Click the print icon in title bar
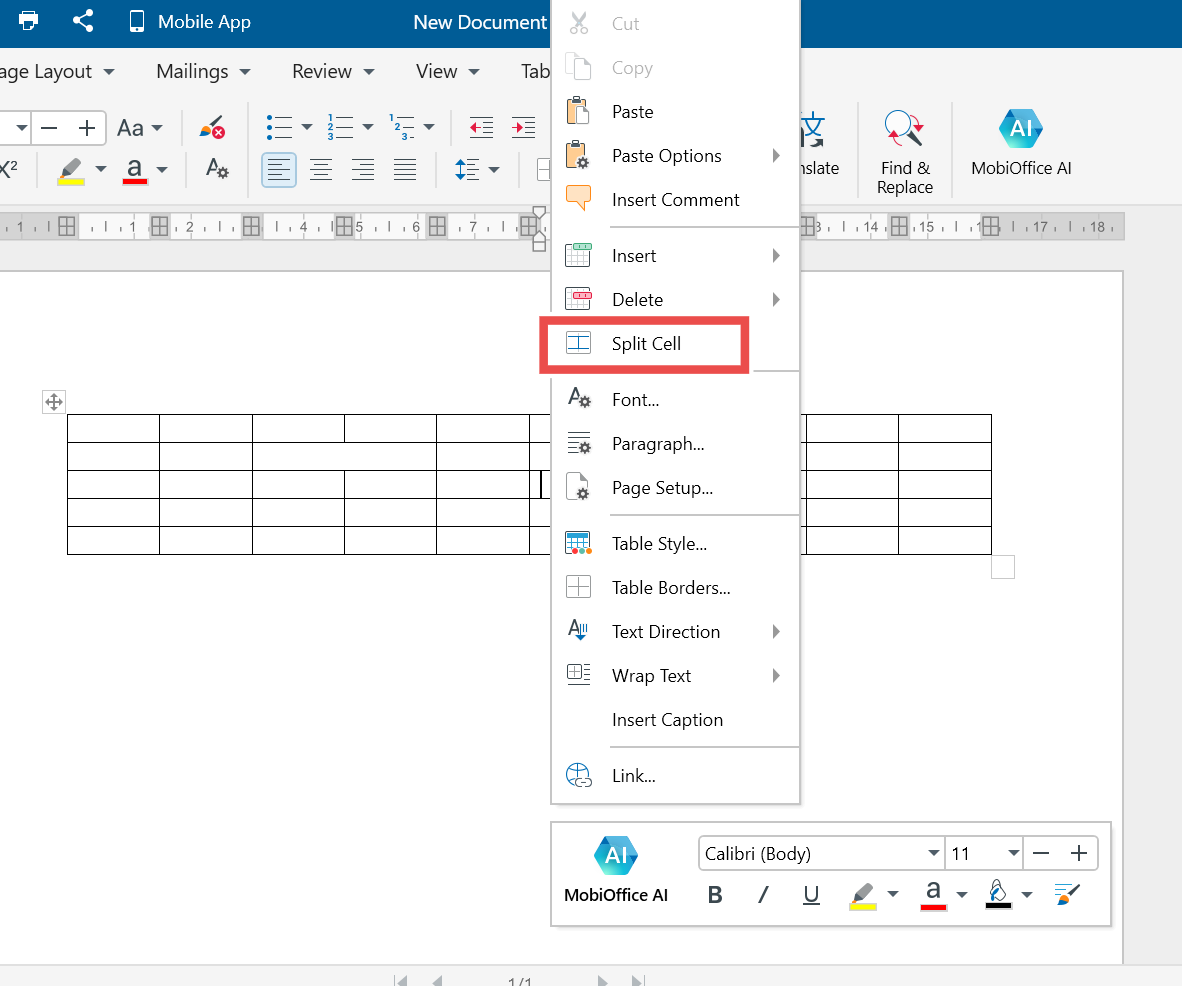Image resolution: width=1182 pixels, height=986 pixels. point(29,21)
